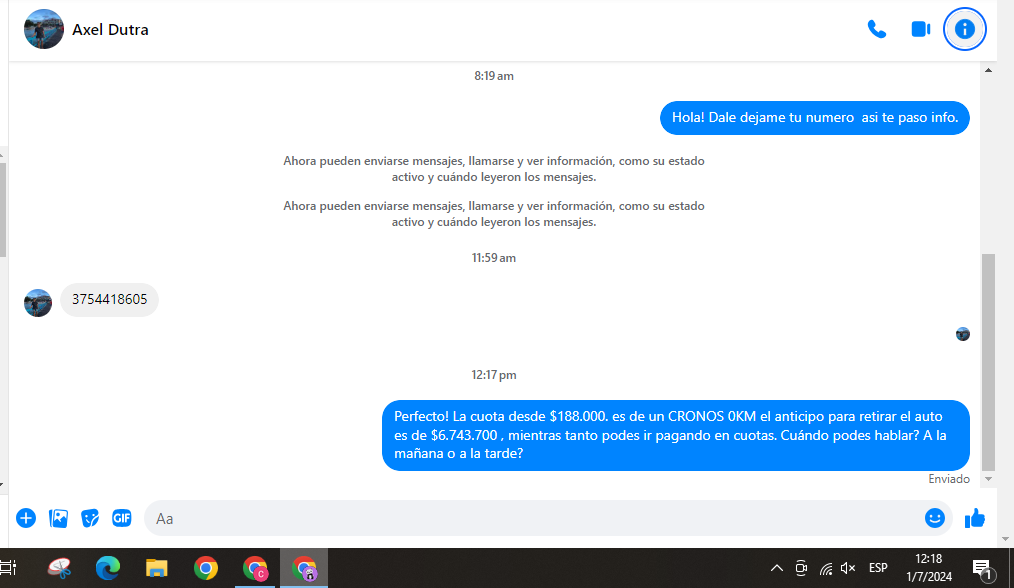1014x588 pixels.
Task: Open Microsoft Edge from the taskbar
Action: pos(107,569)
